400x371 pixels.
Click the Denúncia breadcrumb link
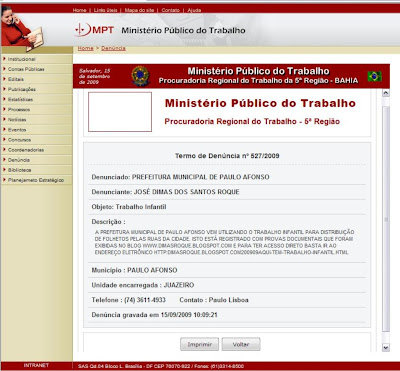(113, 48)
